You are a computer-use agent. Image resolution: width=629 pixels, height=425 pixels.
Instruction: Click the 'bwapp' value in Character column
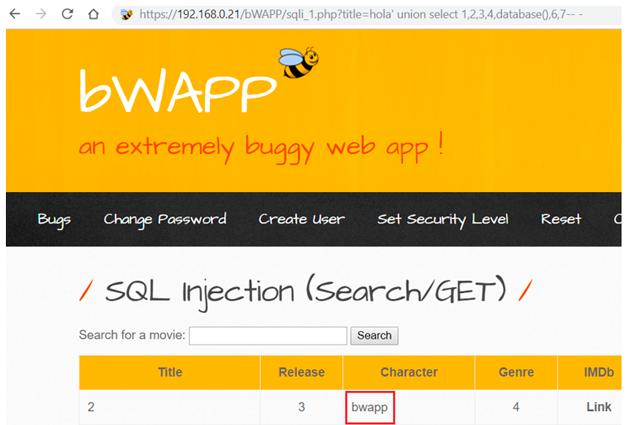click(369, 408)
